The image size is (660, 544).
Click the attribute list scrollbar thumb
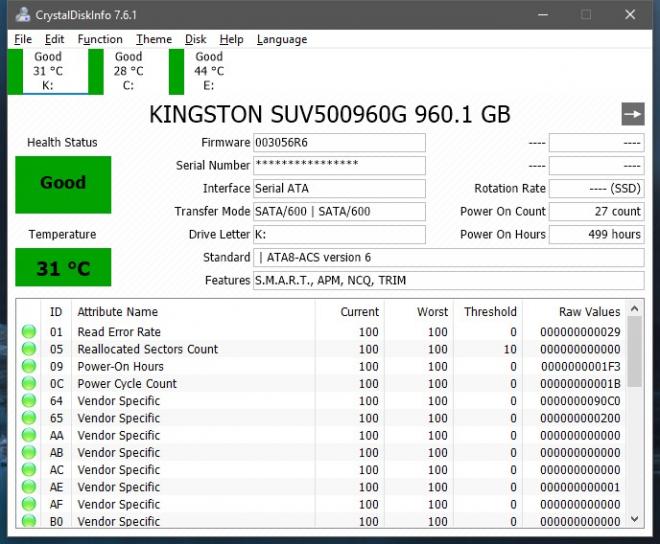pyautogui.click(x=634, y=351)
